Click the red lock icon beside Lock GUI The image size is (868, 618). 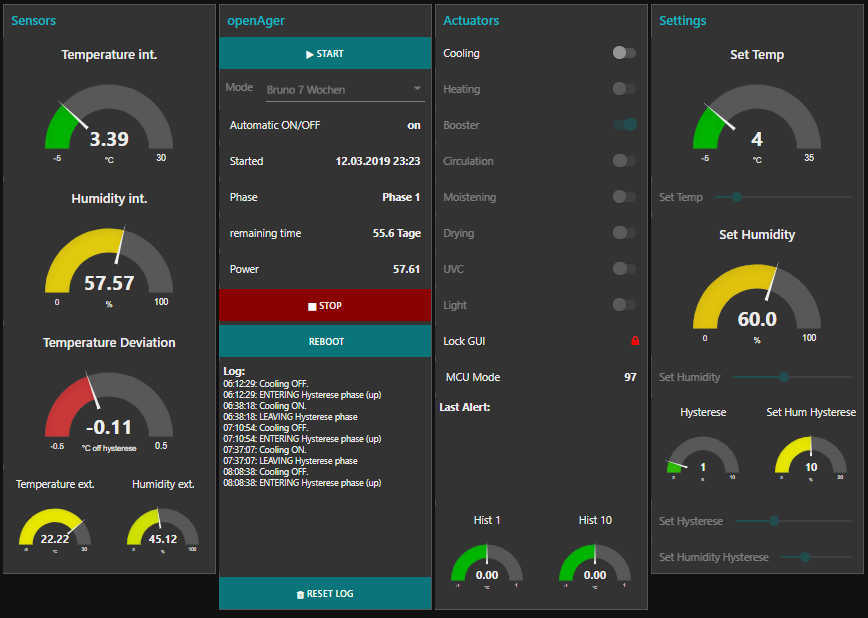pyautogui.click(x=635, y=341)
